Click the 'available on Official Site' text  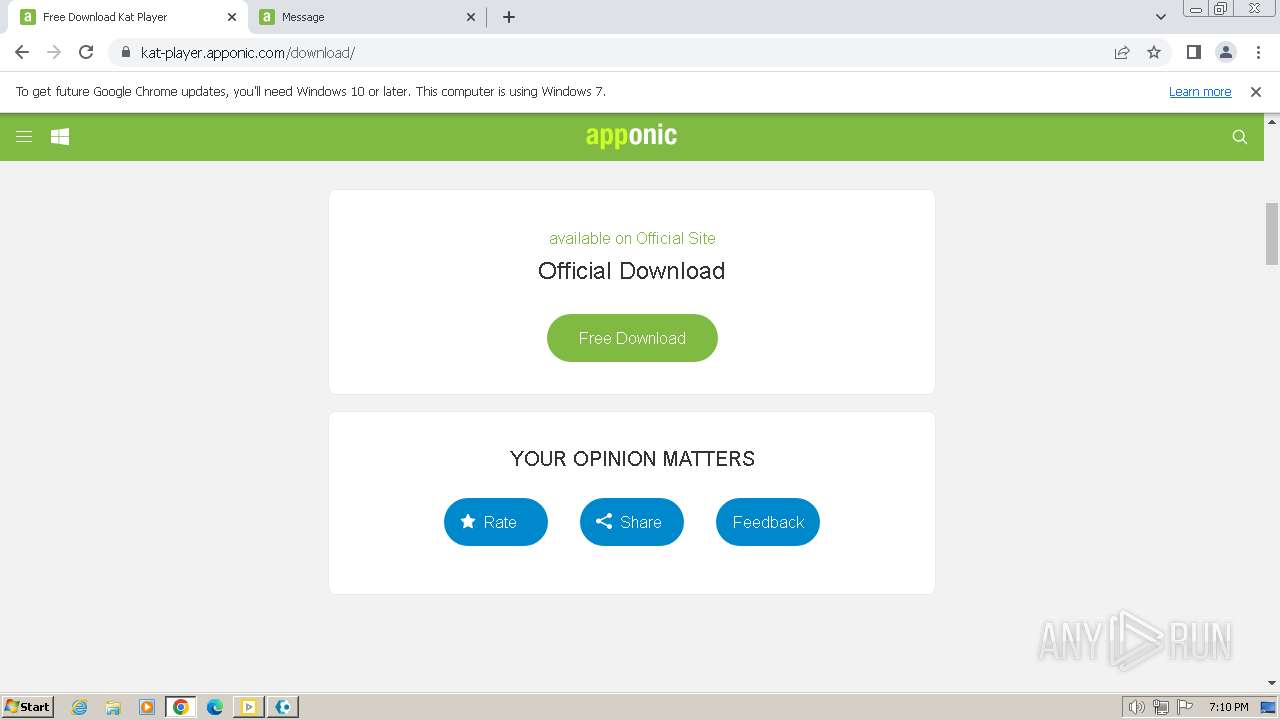pos(632,238)
